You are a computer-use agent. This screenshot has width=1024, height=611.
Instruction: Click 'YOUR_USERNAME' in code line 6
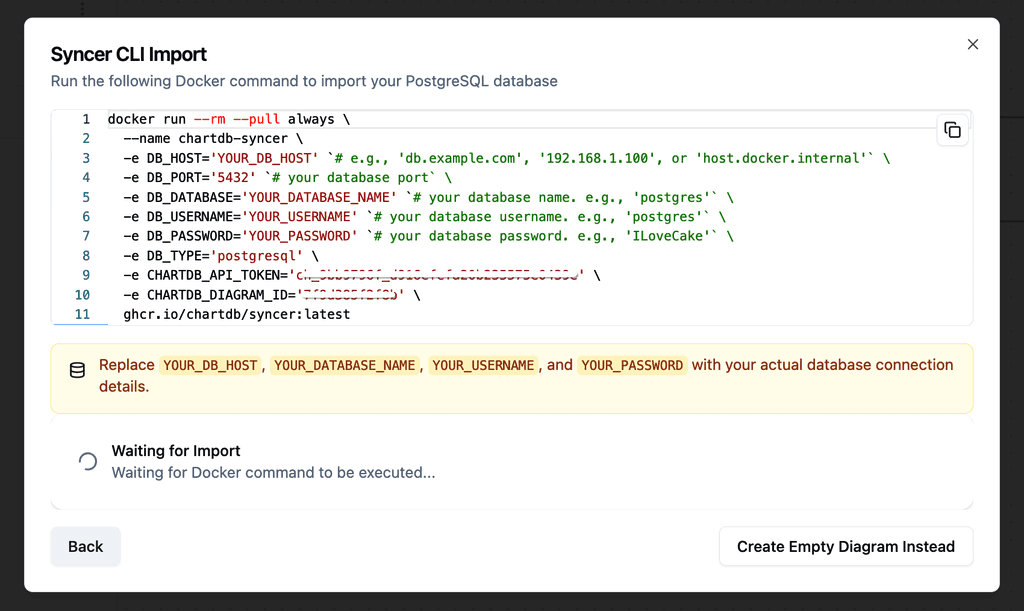pyautogui.click(x=299, y=217)
